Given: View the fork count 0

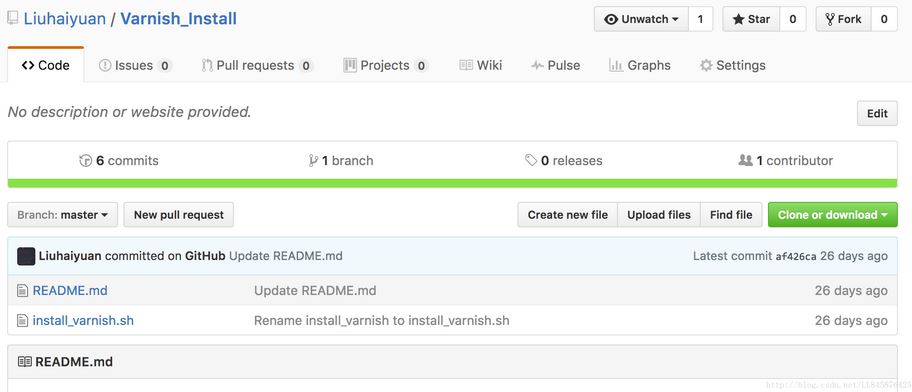Looking at the screenshot, I should [884, 19].
